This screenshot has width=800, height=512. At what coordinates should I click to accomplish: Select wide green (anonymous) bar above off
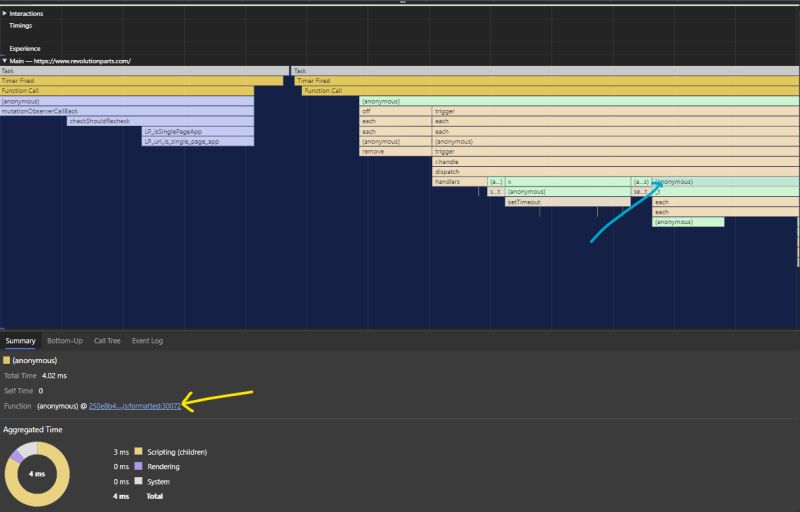tap(579, 101)
